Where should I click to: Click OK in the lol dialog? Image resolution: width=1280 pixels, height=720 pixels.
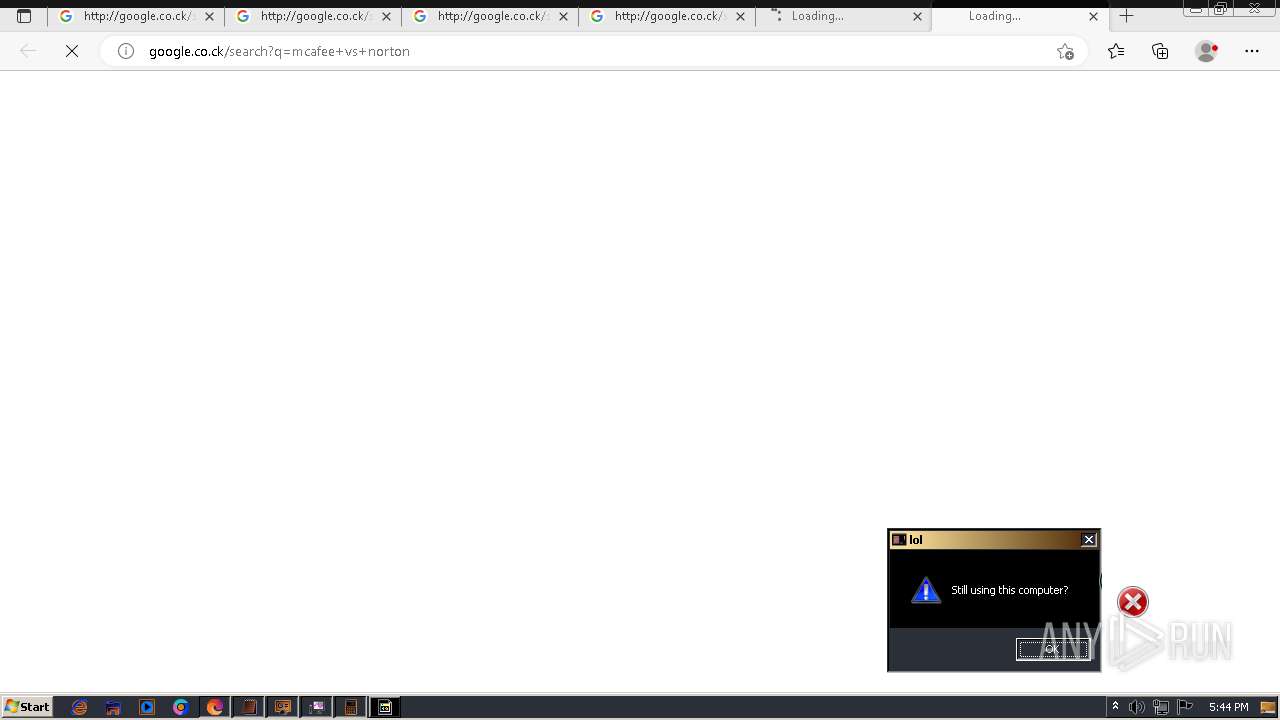pos(1053,649)
